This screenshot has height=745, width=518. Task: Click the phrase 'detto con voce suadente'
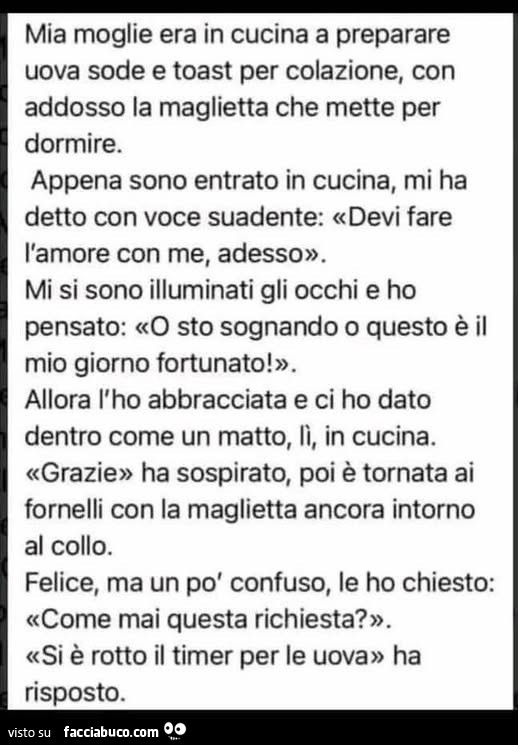click(171, 217)
